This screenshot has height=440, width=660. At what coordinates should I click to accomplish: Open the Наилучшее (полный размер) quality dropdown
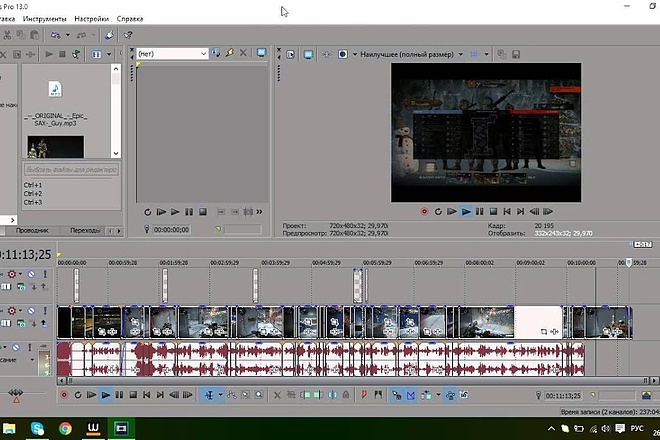click(x=411, y=54)
